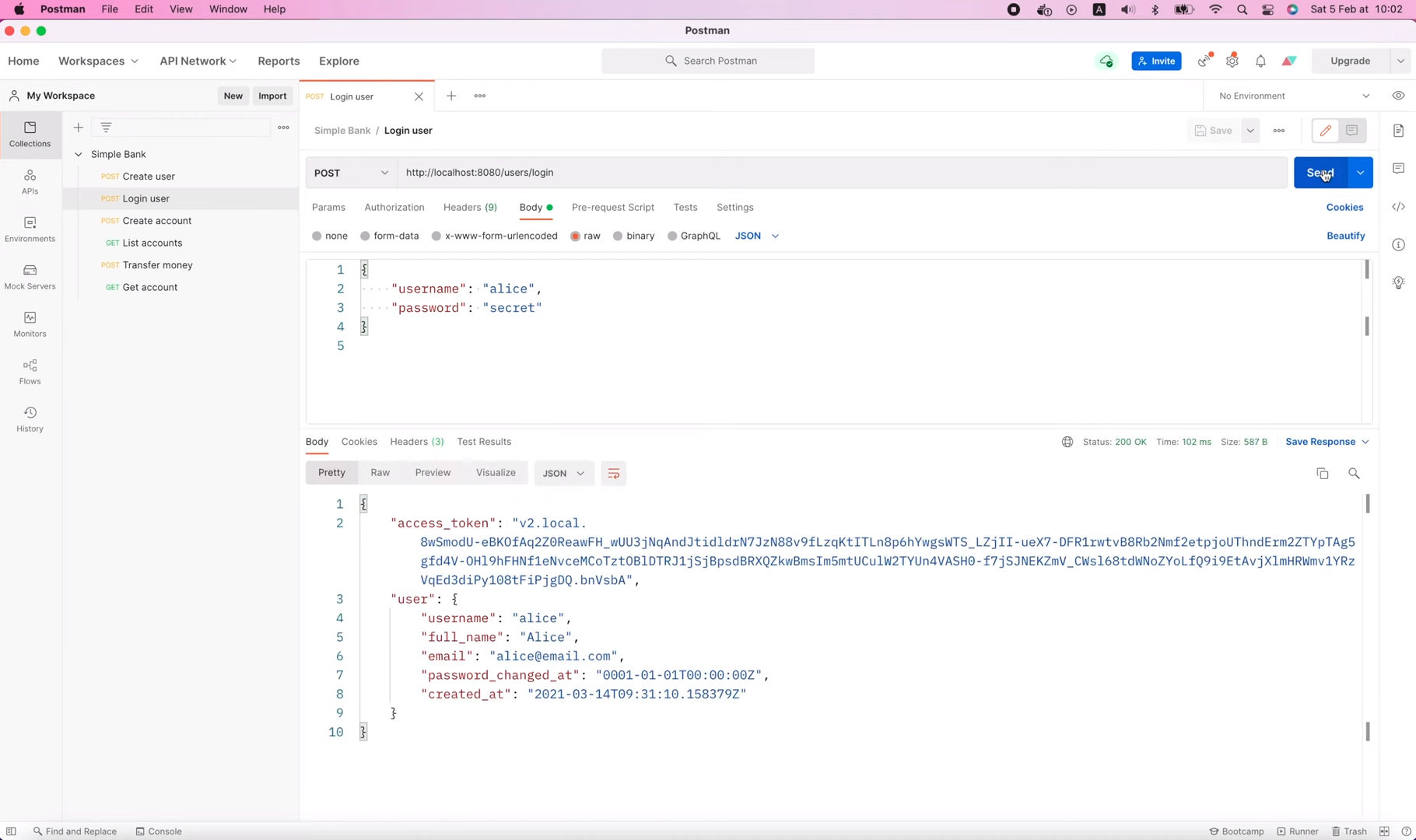Open collections panel more options ellipsis
Viewport: 1416px width, 840px height.
[284, 128]
